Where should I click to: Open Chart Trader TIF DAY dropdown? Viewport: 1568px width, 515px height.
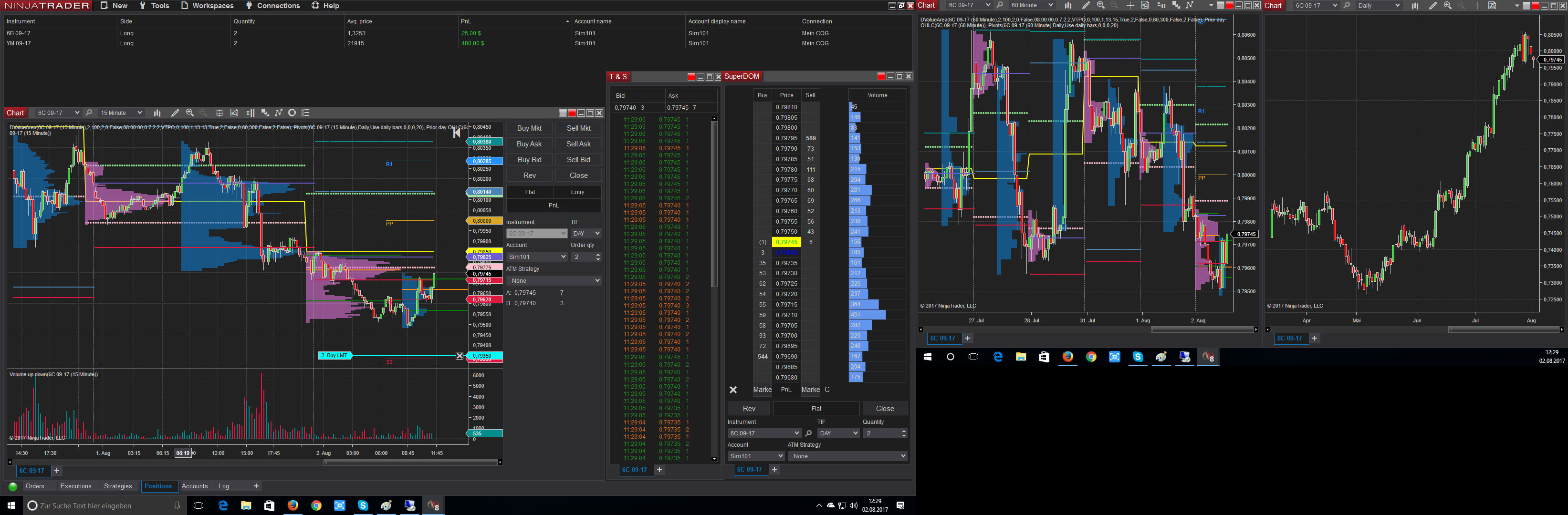[x=585, y=234]
